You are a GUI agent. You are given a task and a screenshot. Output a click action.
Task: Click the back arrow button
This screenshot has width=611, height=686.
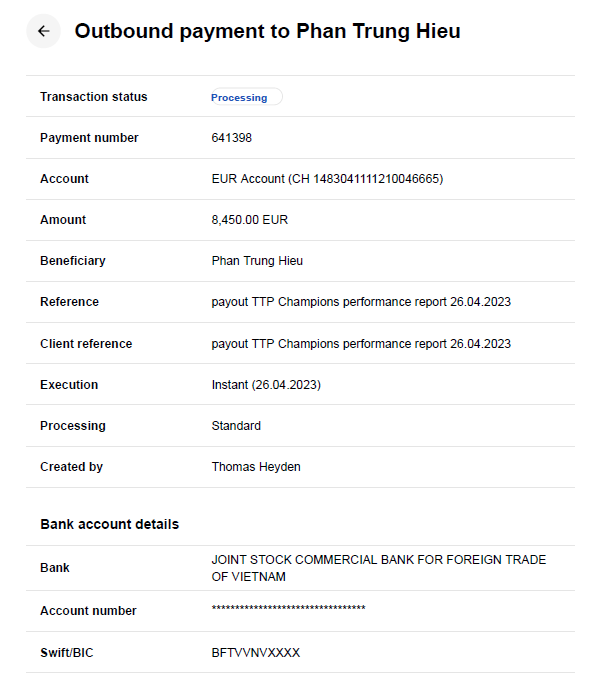[43, 31]
